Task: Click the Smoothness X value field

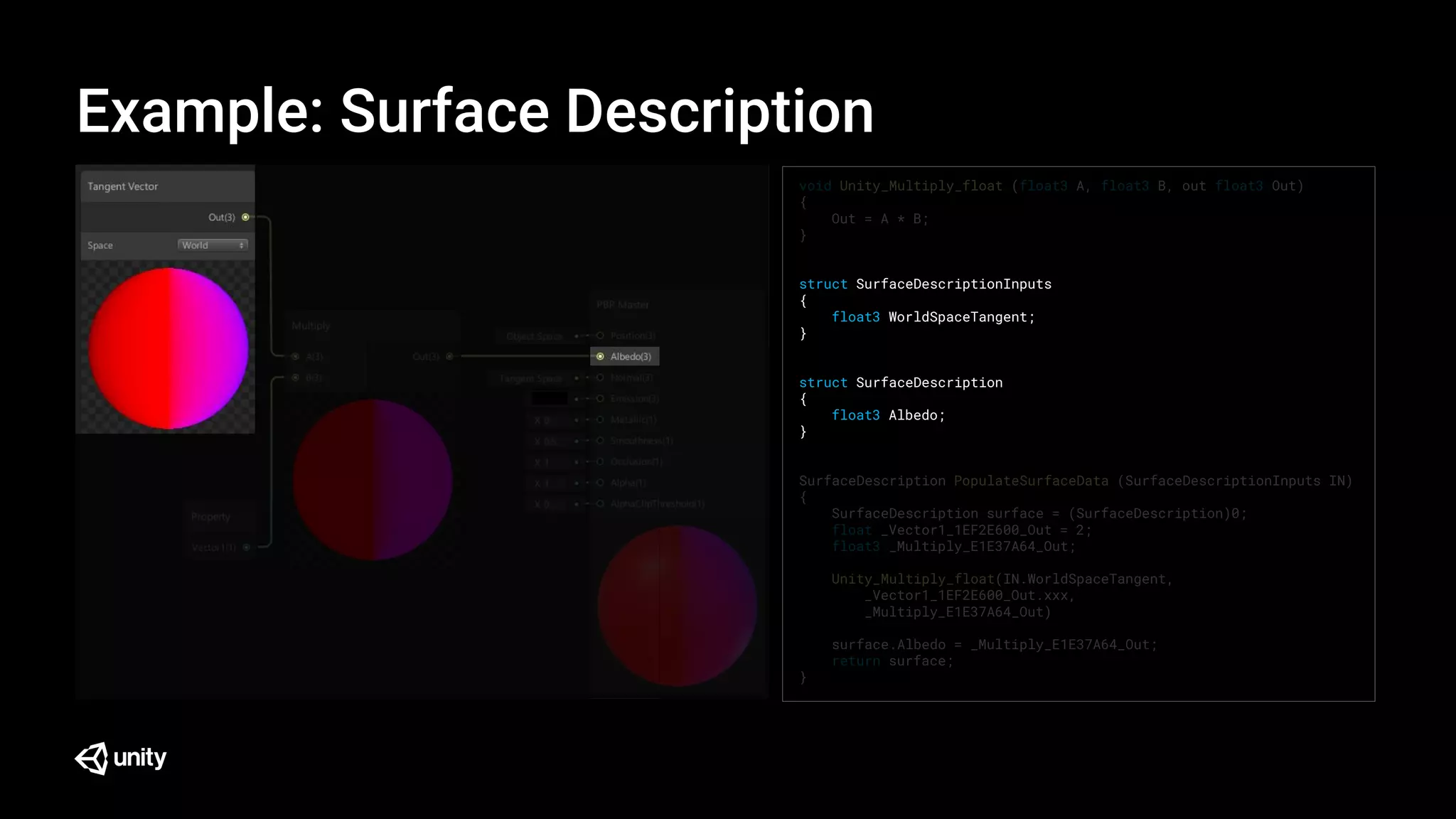Action: 550,441
